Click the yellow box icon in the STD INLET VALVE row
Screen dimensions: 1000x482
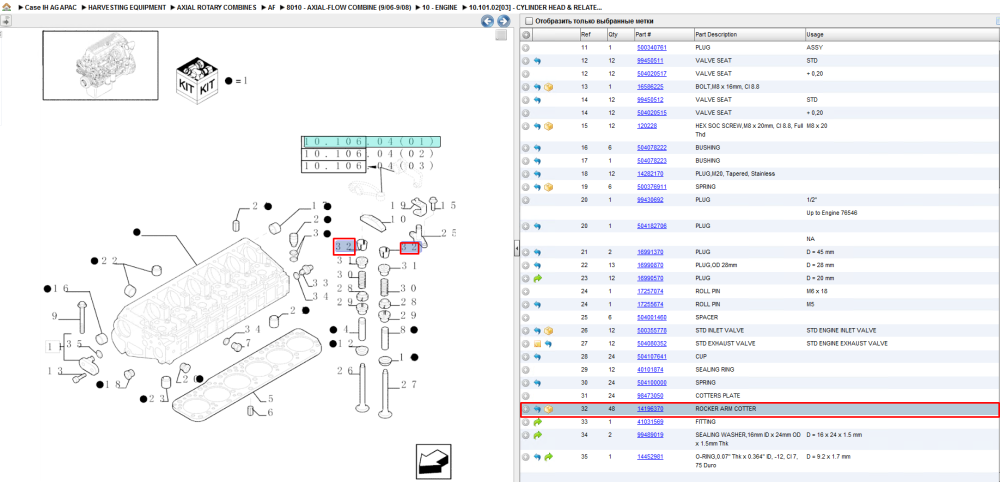548,331
